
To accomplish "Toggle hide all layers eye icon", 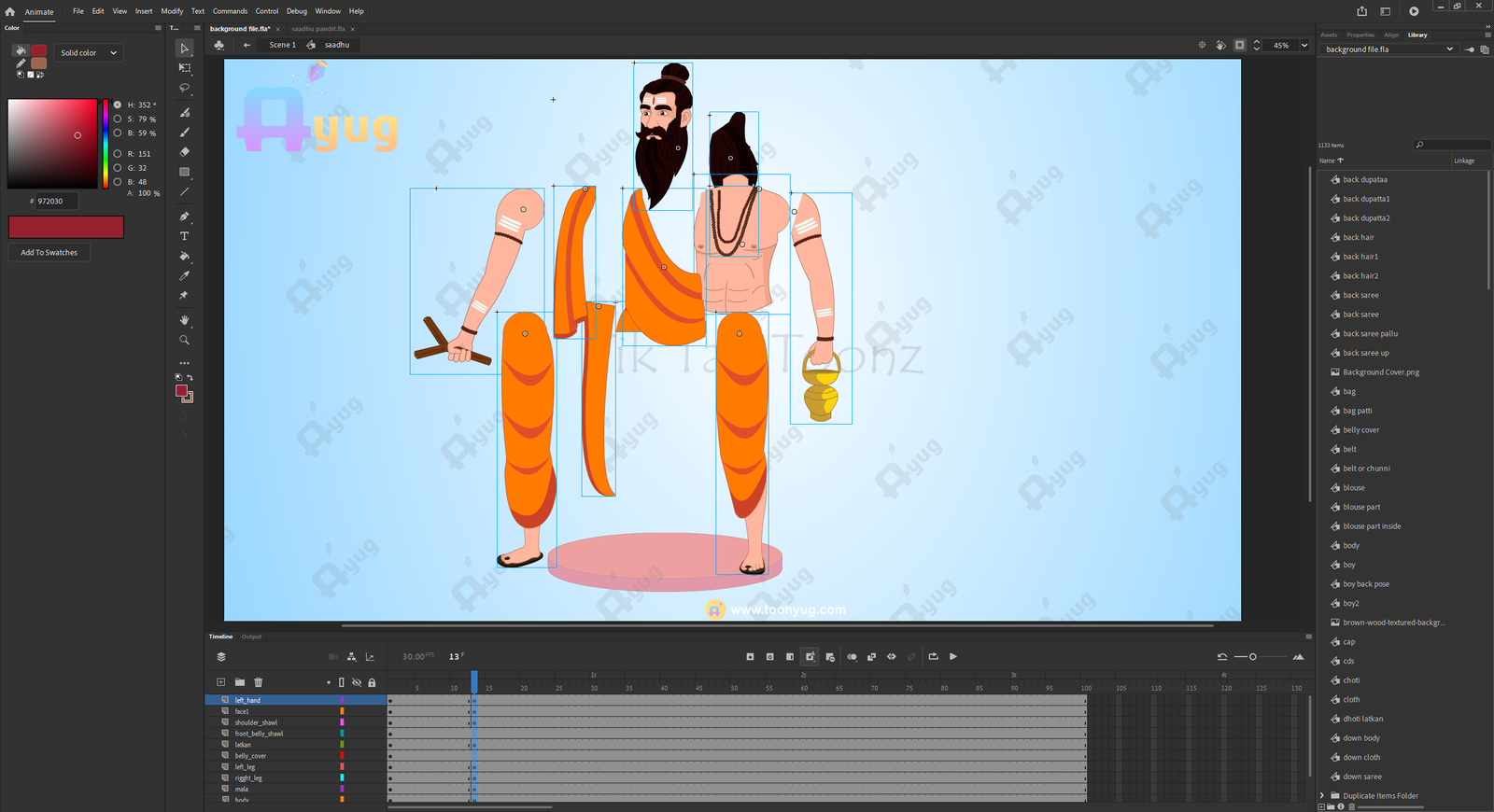I will [357, 682].
